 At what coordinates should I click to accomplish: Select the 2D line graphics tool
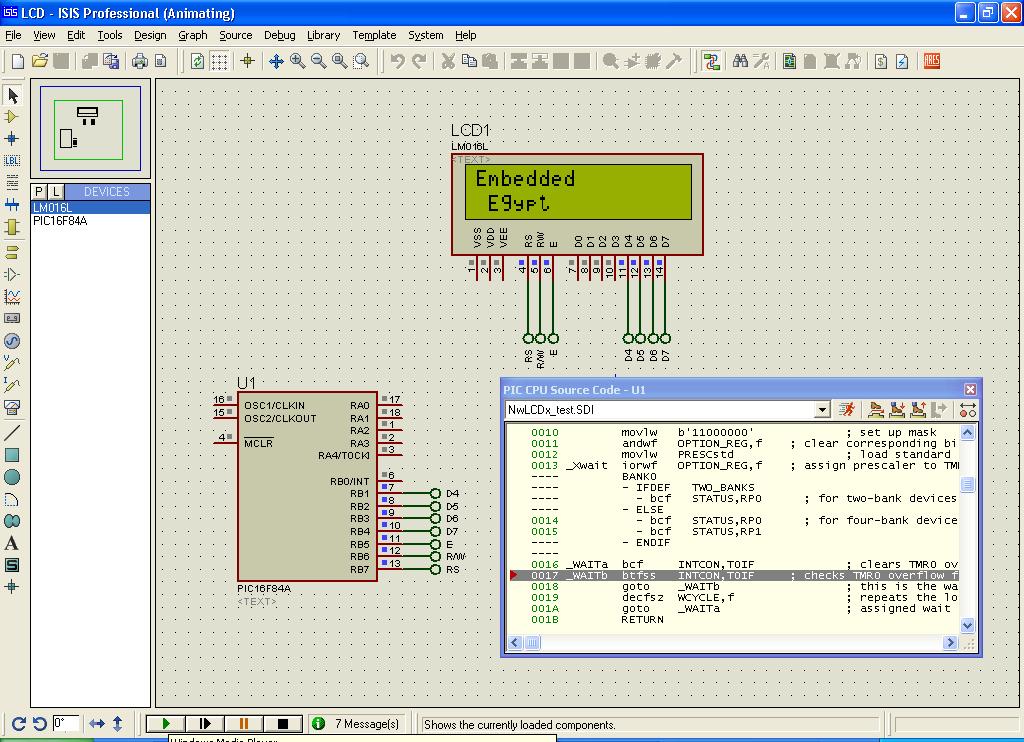(12, 432)
